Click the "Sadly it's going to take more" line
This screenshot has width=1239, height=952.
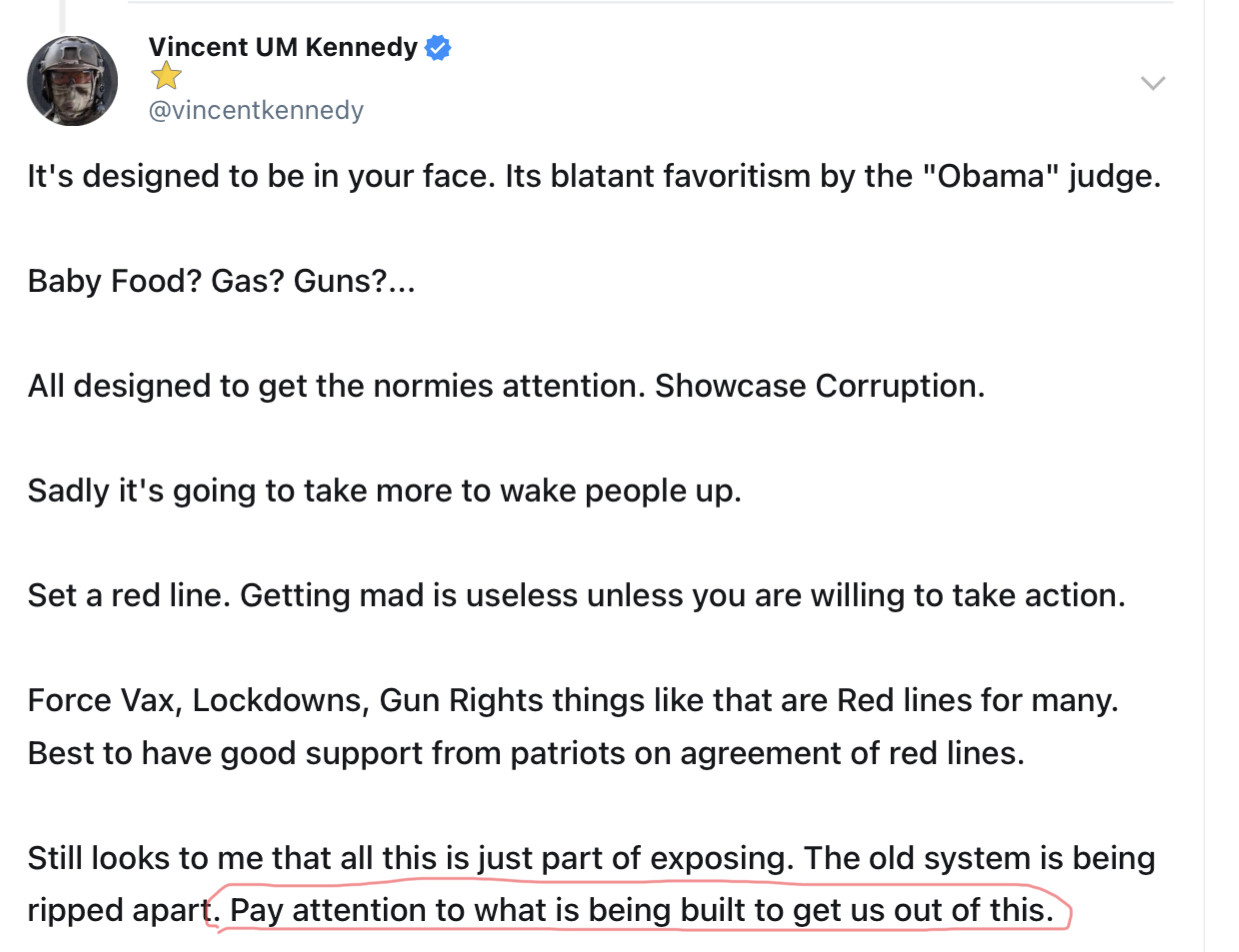[x=384, y=491]
